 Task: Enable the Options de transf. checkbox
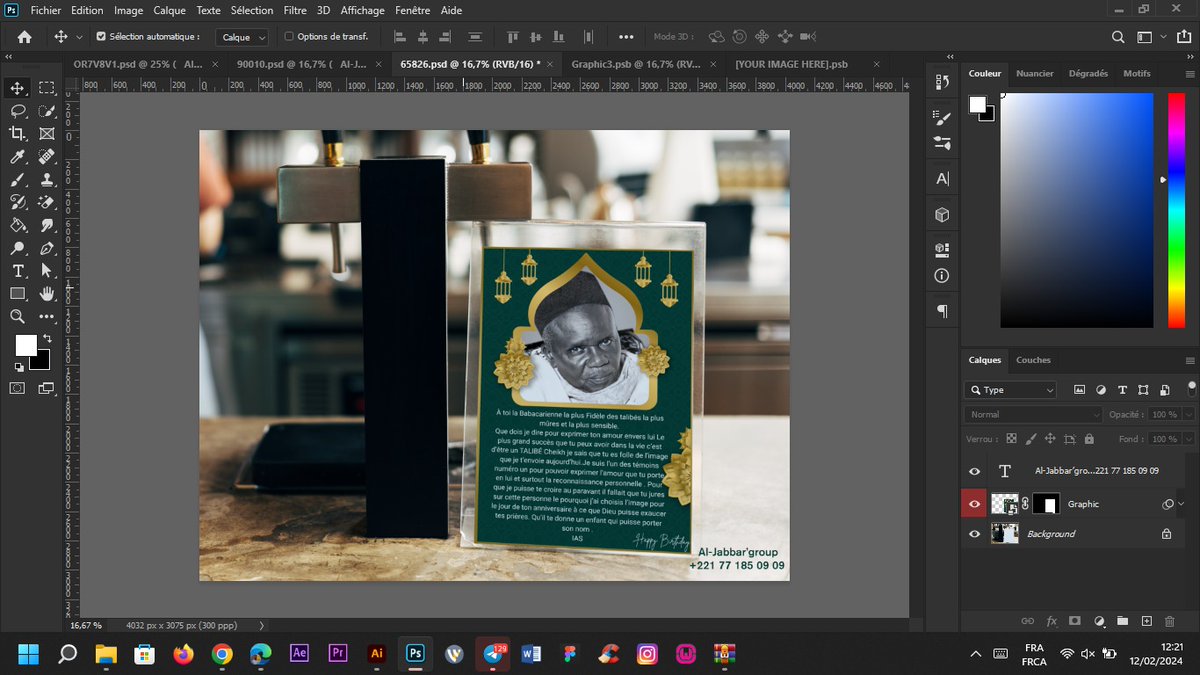290,37
